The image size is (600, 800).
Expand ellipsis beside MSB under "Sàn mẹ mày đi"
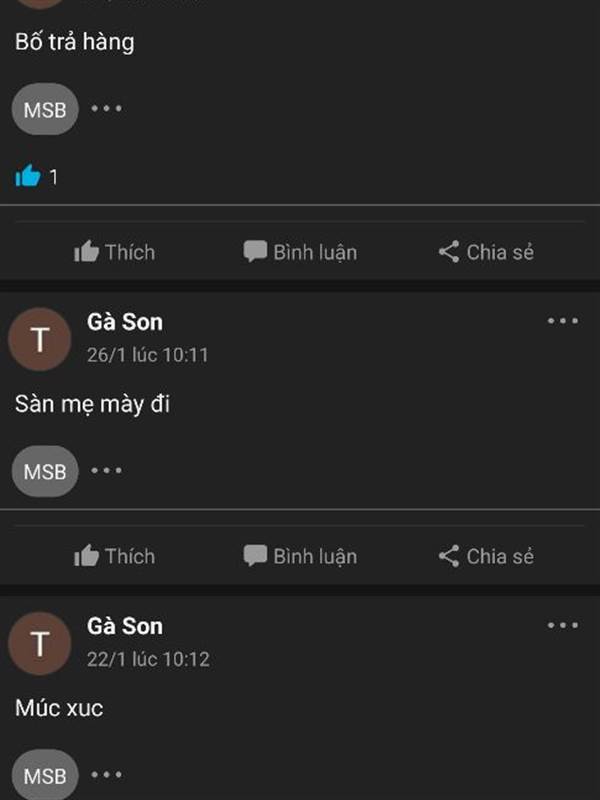[x=107, y=470]
